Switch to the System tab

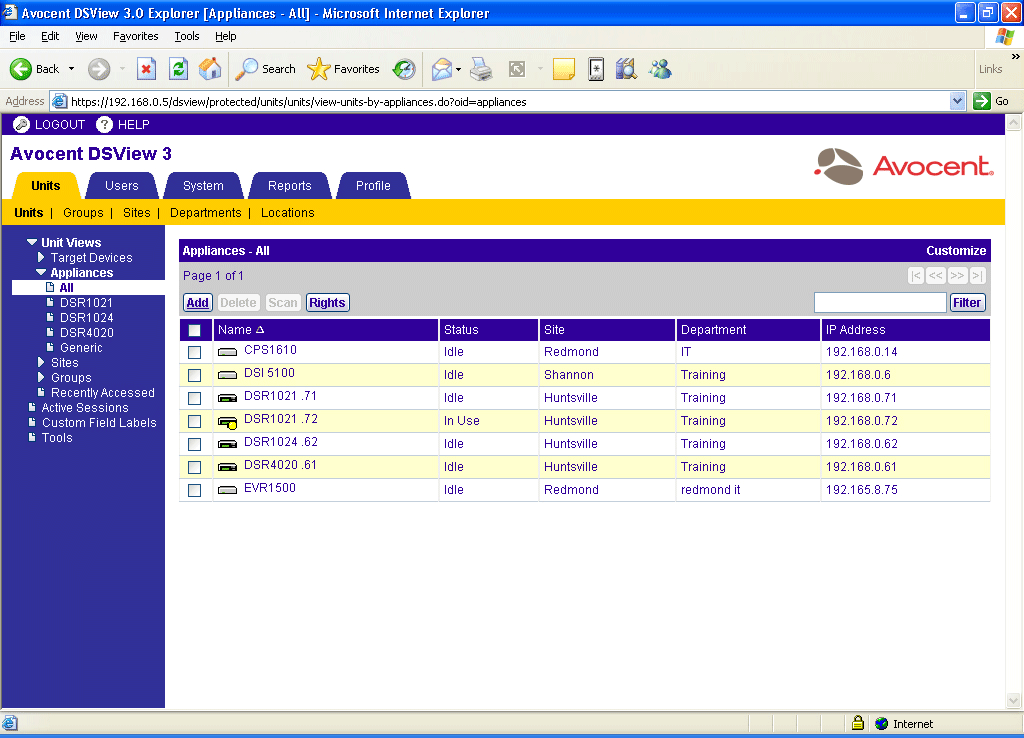pyautogui.click(x=203, y=185)
